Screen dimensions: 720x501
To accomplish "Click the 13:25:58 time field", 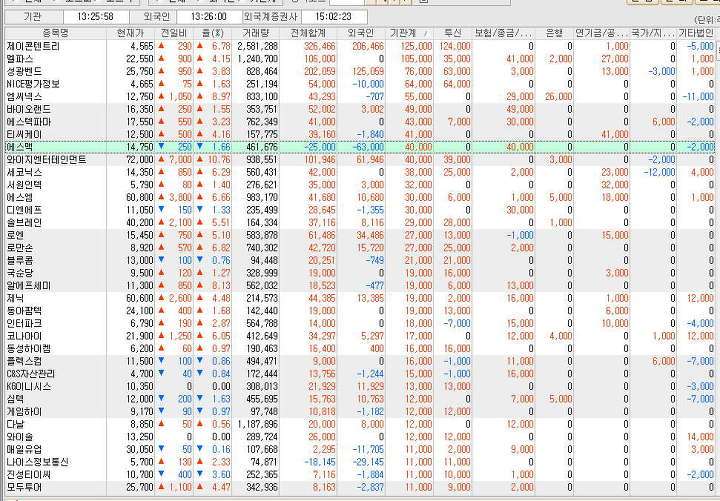I will click(96, 17).
